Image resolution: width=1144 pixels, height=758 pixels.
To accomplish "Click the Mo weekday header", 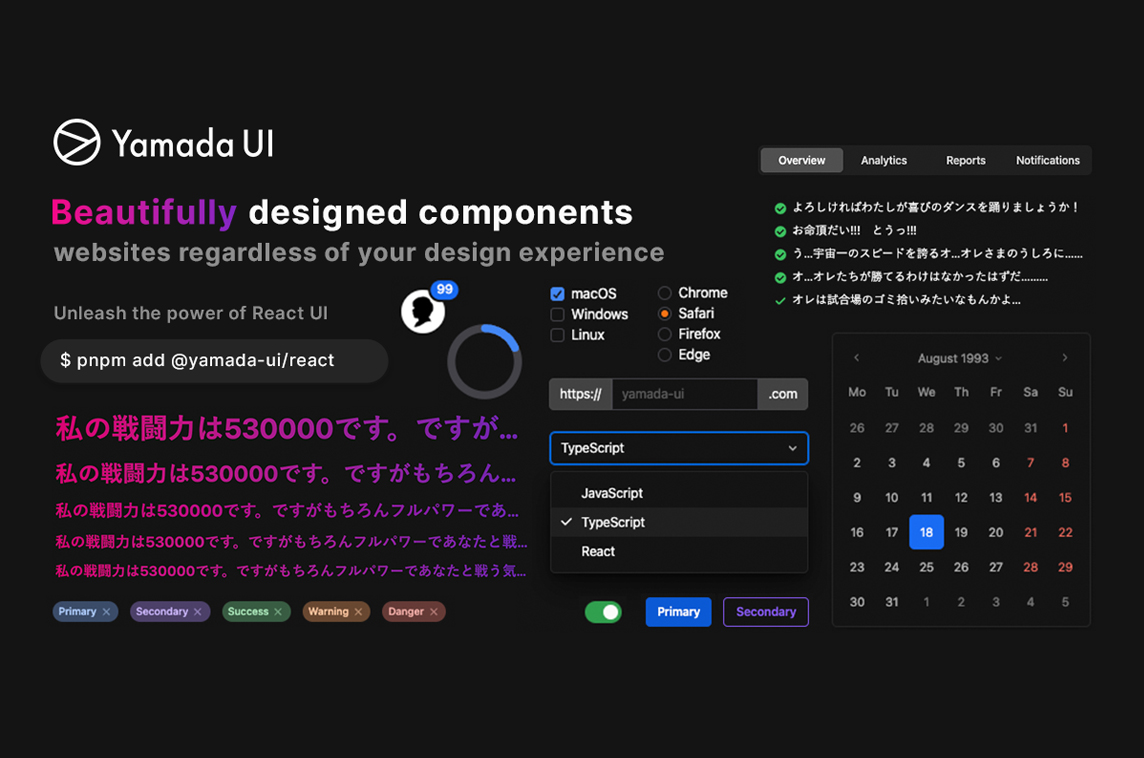I will 857,392.
